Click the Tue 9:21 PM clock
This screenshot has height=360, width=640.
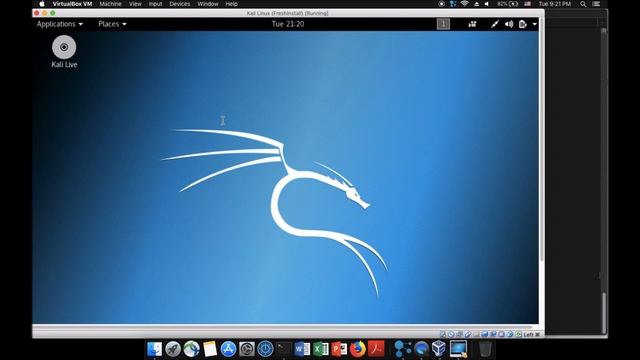point(555,4)
